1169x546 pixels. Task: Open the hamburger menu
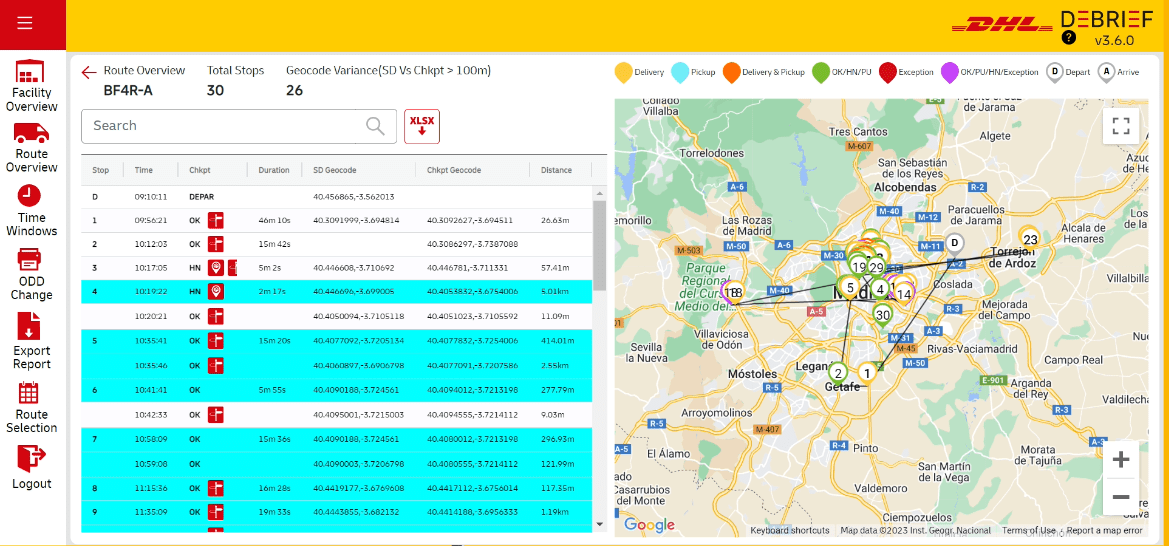pos(25,23)
